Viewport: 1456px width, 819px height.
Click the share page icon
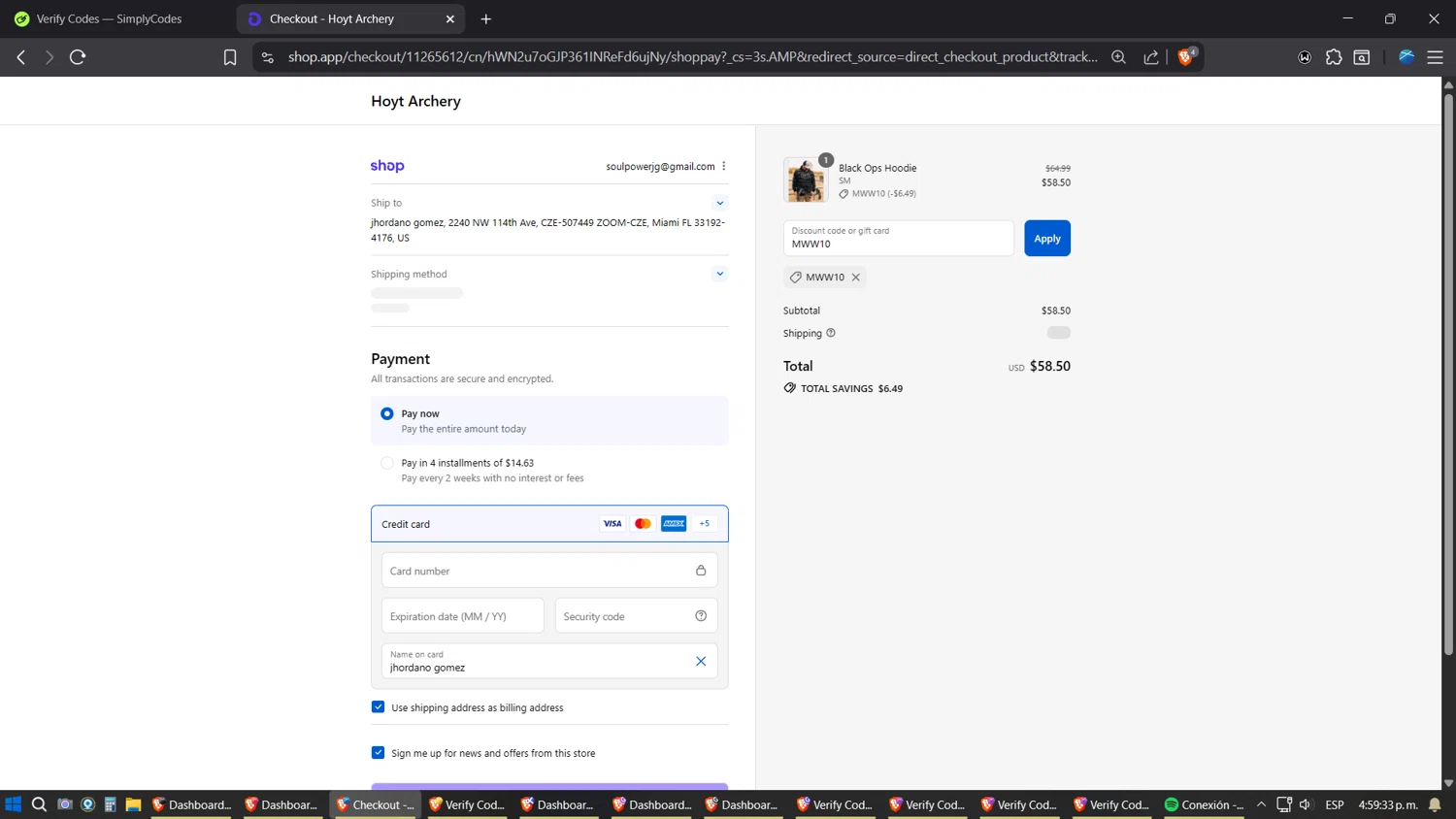pos(1151,57)
